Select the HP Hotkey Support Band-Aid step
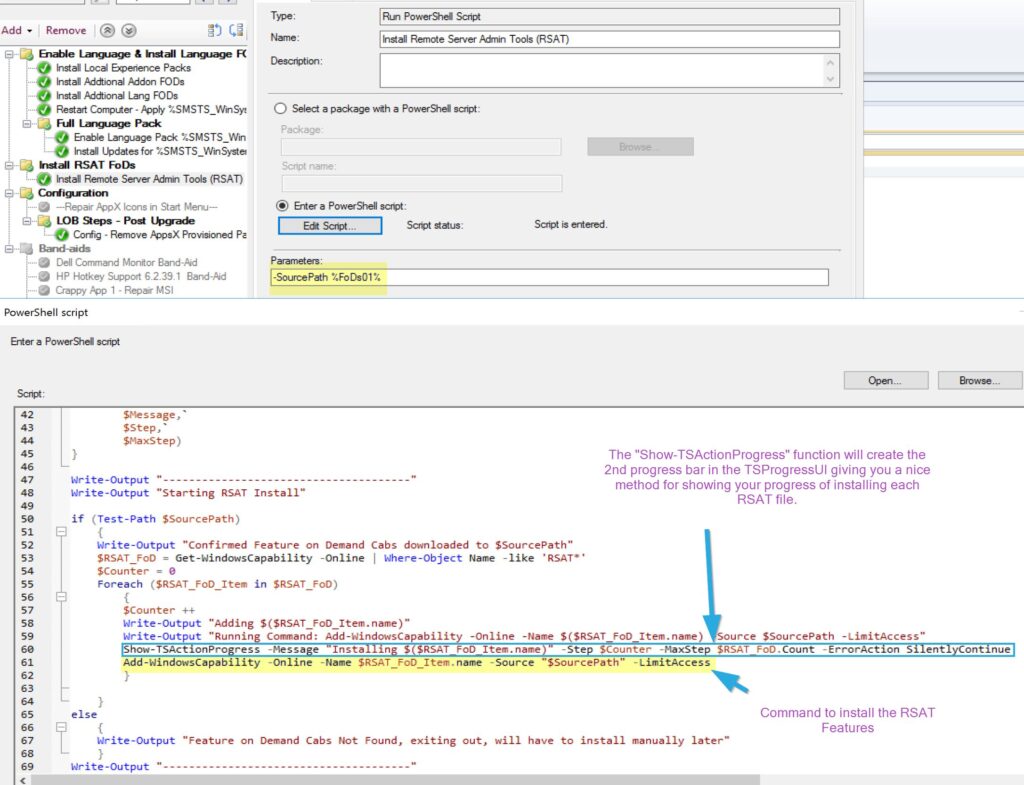Screen dimensions: 1024x785 click(140, 276)
